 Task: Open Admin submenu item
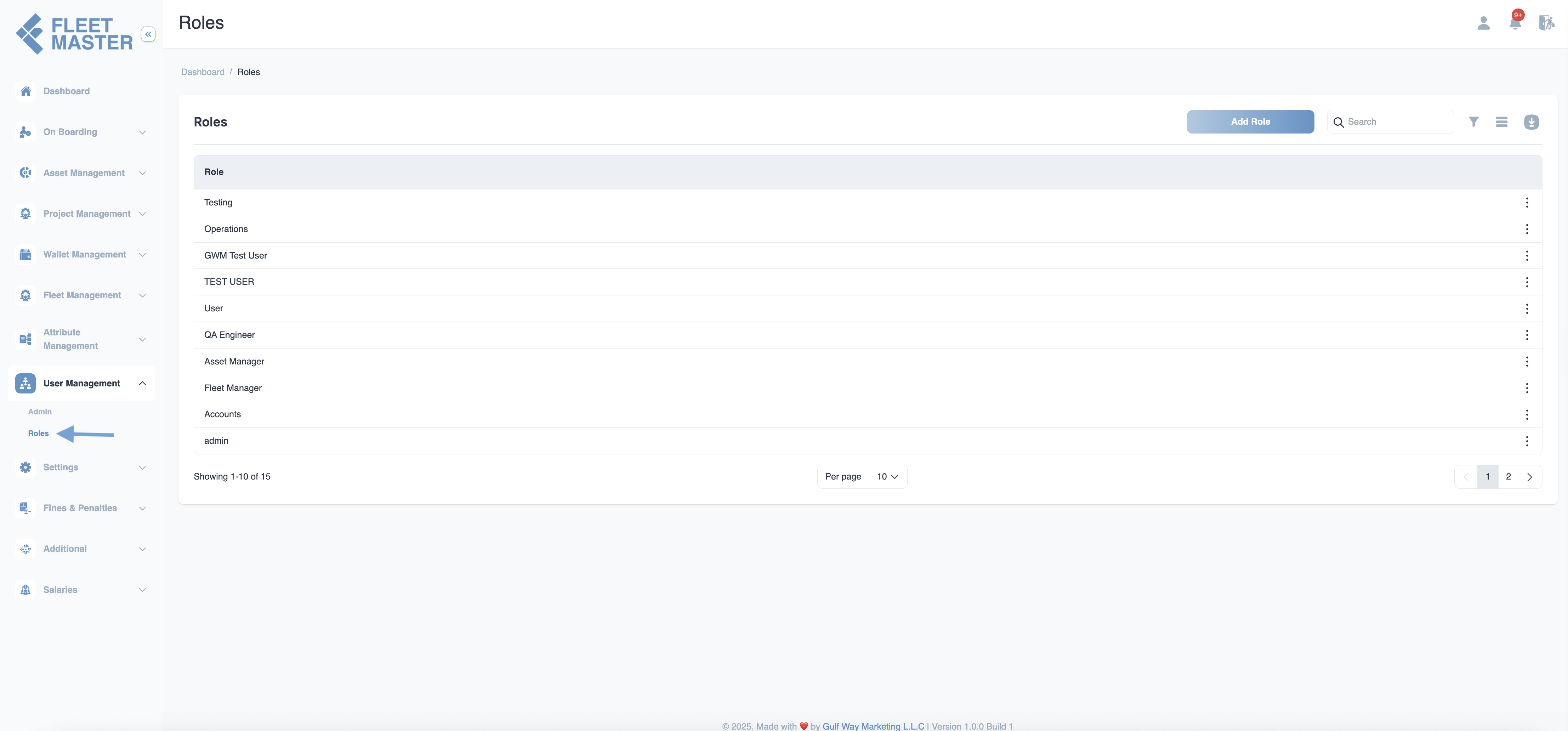tap(40, 412)
